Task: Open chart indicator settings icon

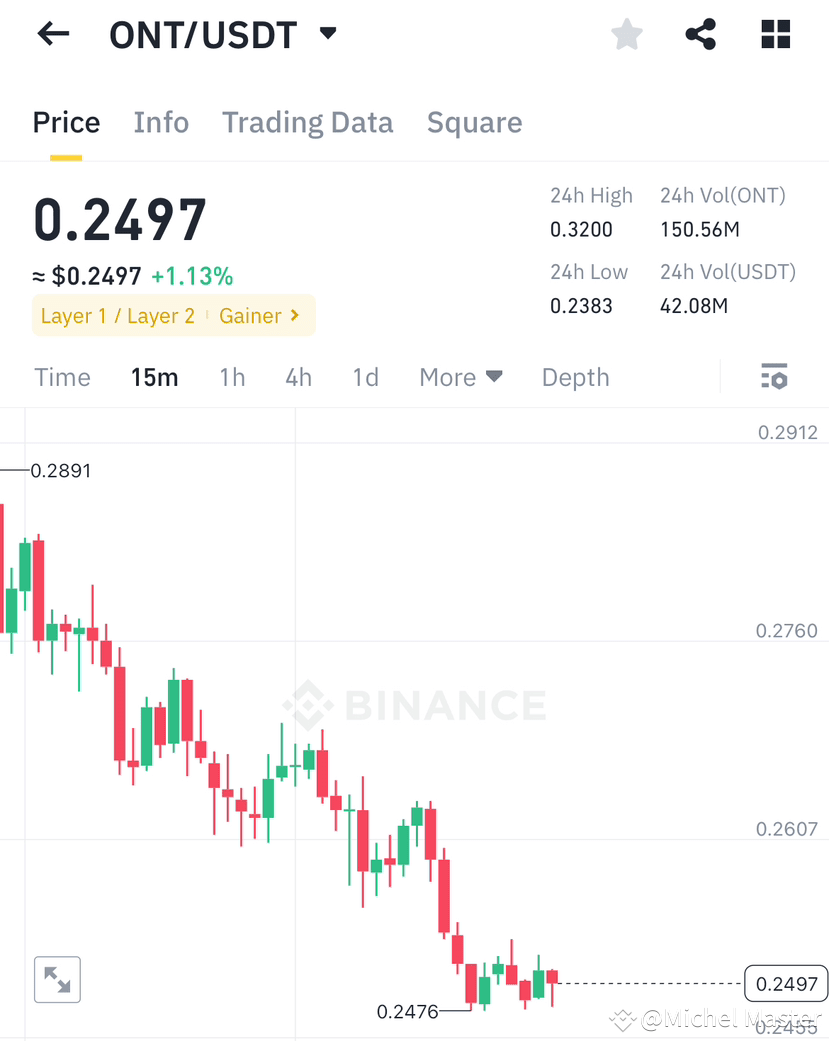Action: tap(774, 376)
